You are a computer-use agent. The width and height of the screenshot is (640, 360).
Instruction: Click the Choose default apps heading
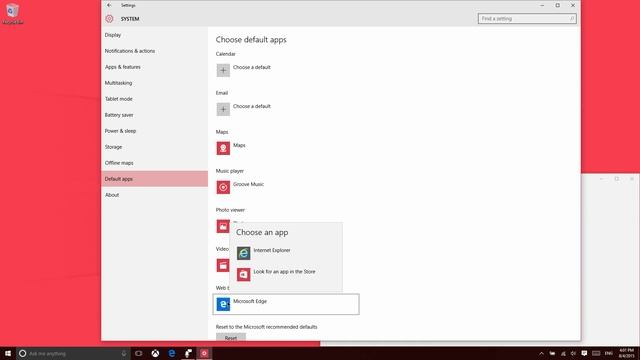pyautogui.click(x=251, y=40)
